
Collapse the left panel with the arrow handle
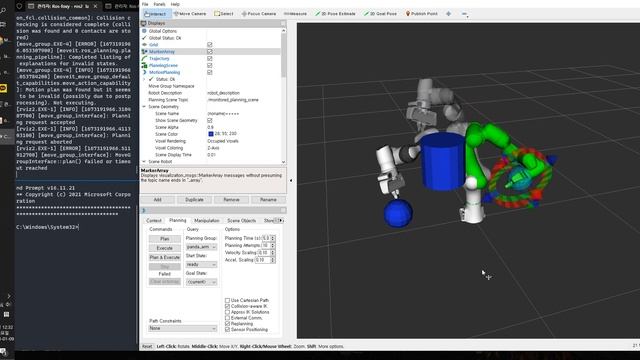(291, 180)
